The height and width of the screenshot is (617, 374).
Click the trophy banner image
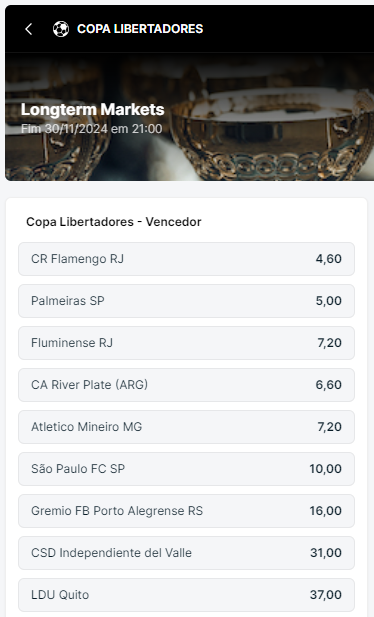pos(189,117)
